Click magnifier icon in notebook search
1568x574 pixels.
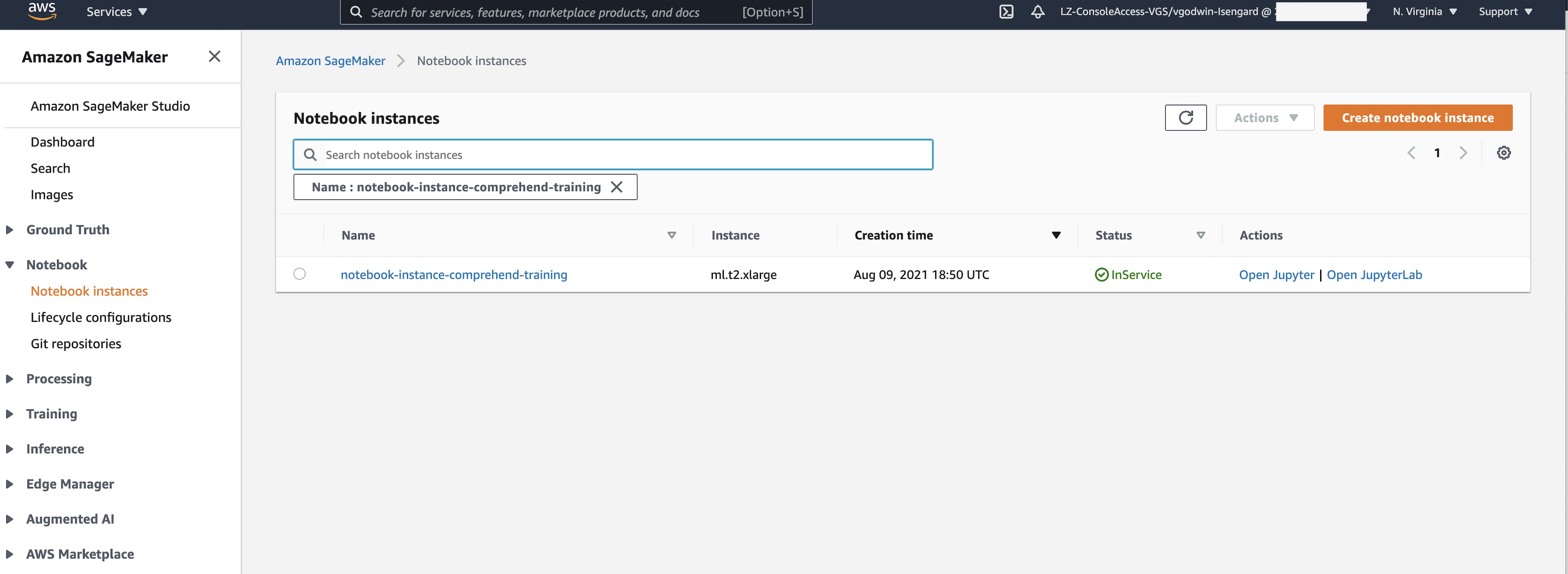[x=310, y=155]
